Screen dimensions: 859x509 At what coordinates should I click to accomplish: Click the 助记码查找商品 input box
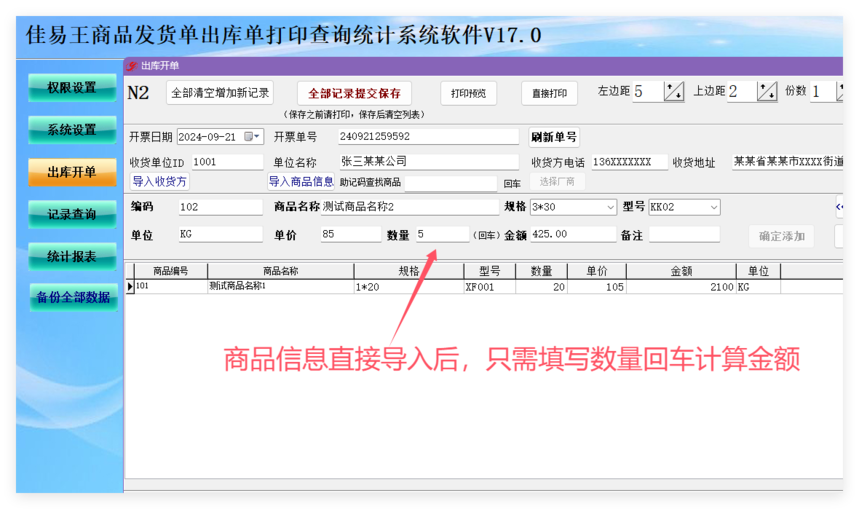pyautogui.click(x=450, y=183)
